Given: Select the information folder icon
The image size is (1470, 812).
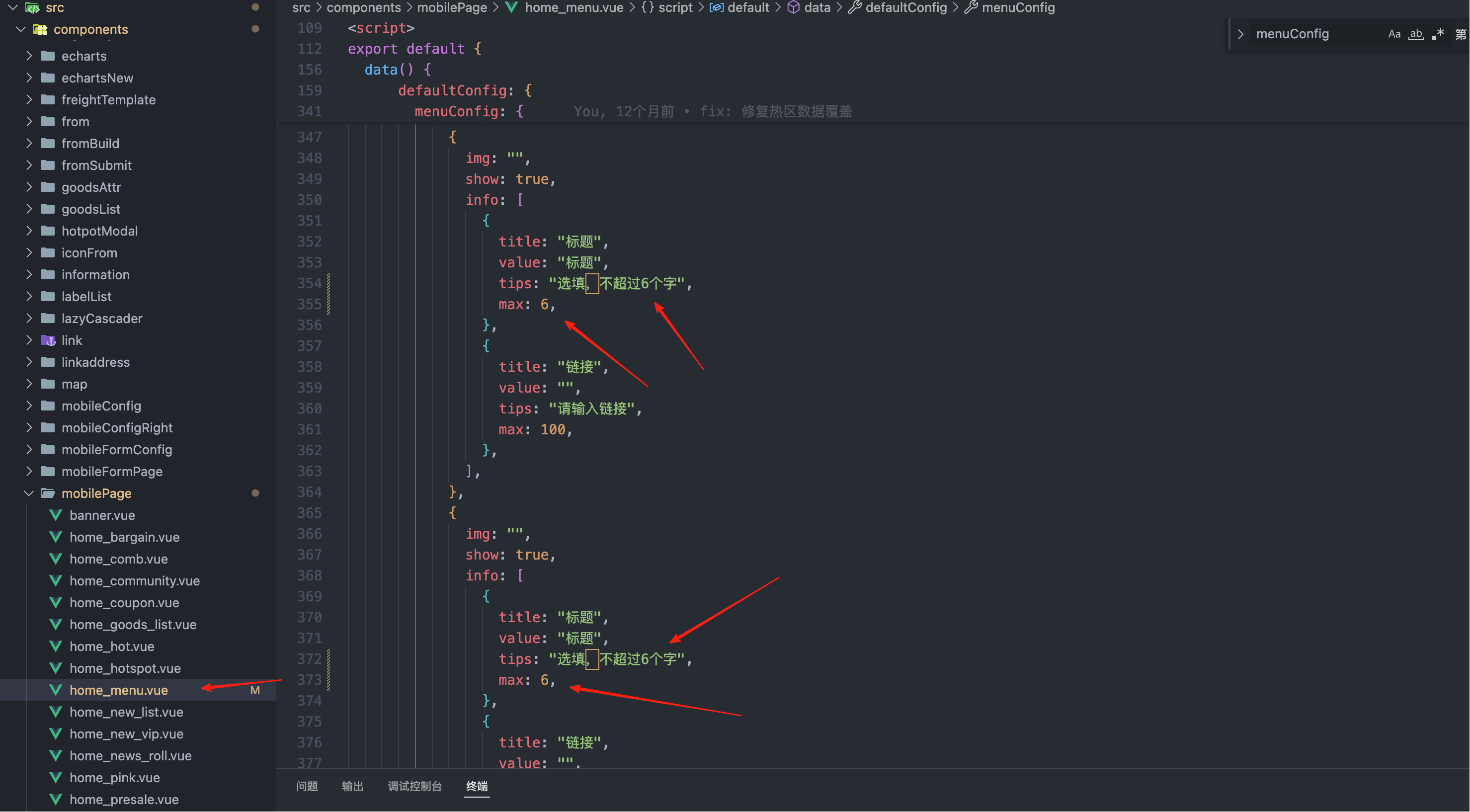Looking at the screenshot, I should tap(48, 274).
